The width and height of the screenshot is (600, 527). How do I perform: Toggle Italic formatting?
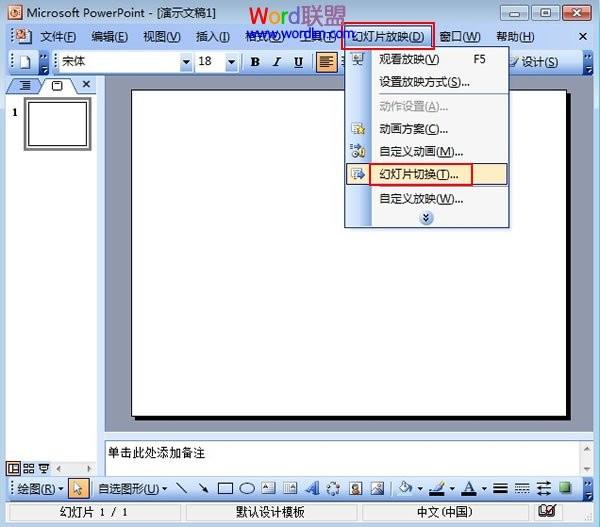click(277, 62)
